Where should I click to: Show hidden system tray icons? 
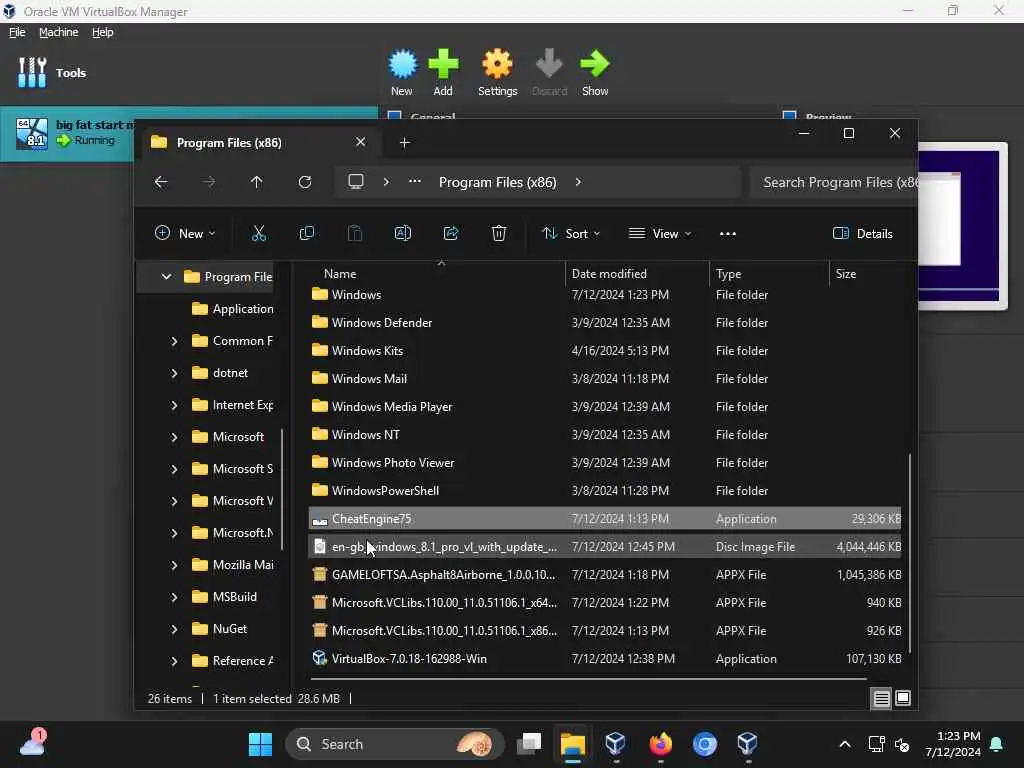pos(844,744)
